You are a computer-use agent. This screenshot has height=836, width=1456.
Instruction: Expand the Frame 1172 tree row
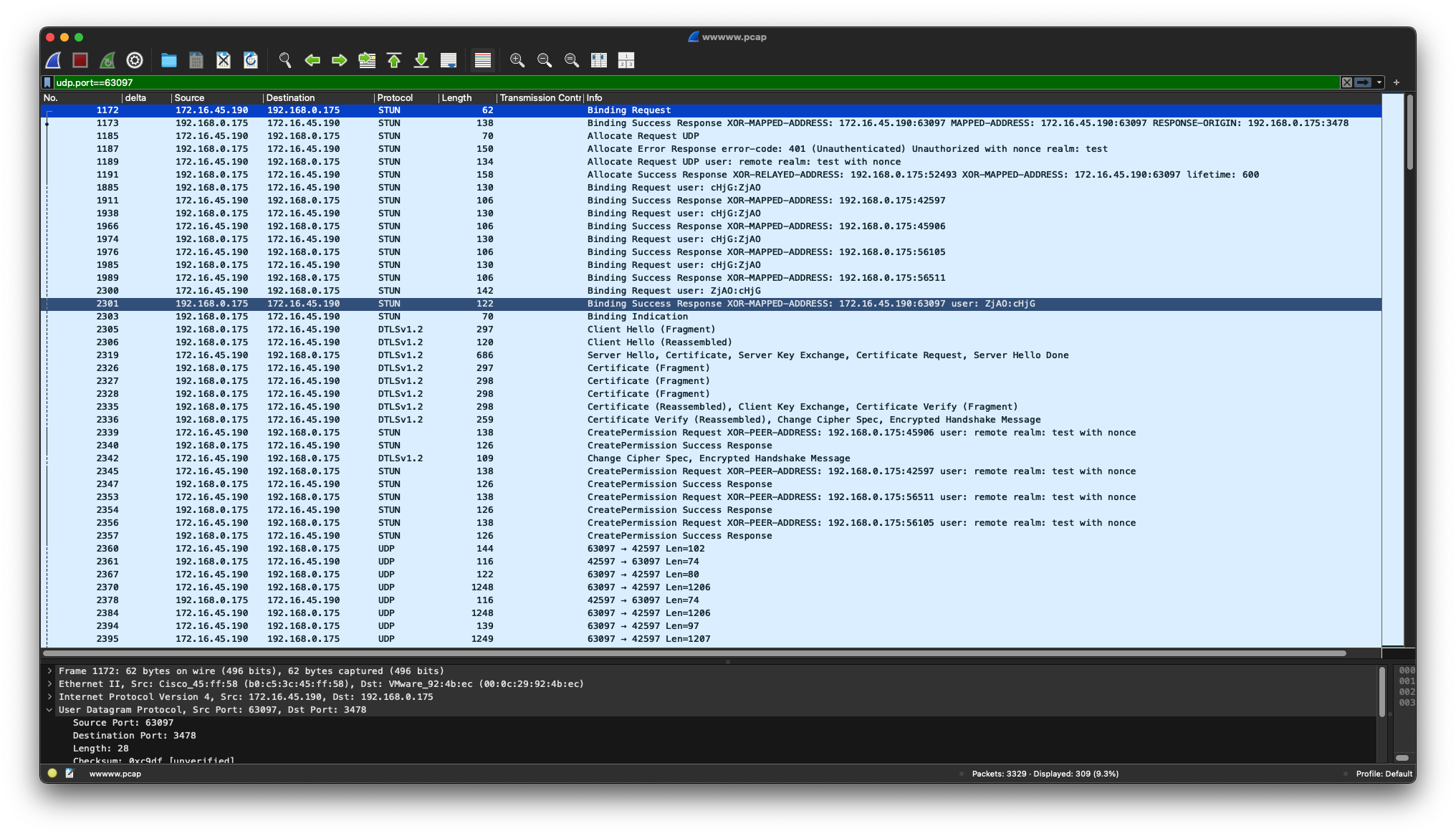pyautogui.click(x=49, y=671)
